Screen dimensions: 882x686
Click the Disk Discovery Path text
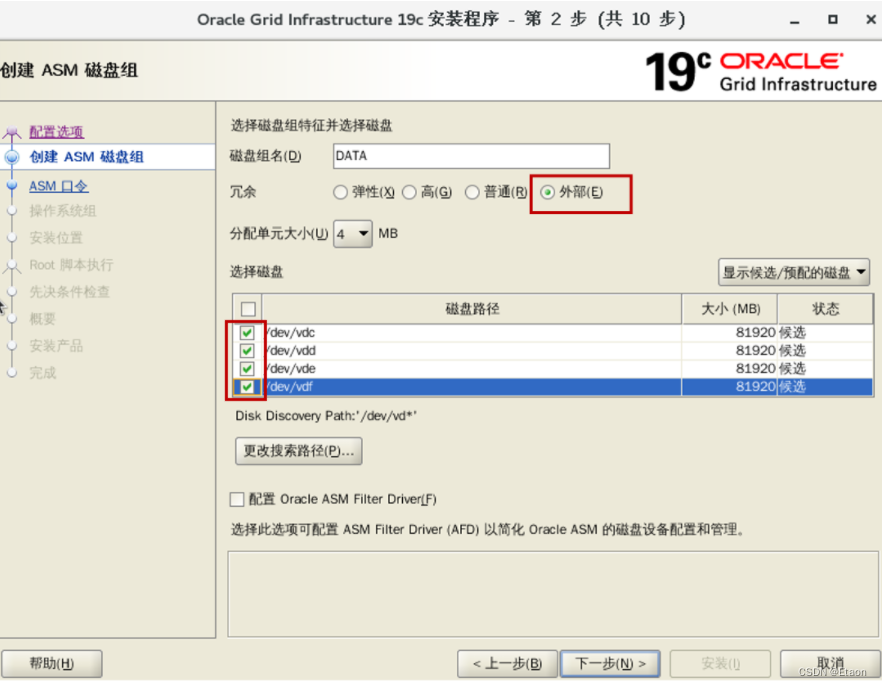326,416
